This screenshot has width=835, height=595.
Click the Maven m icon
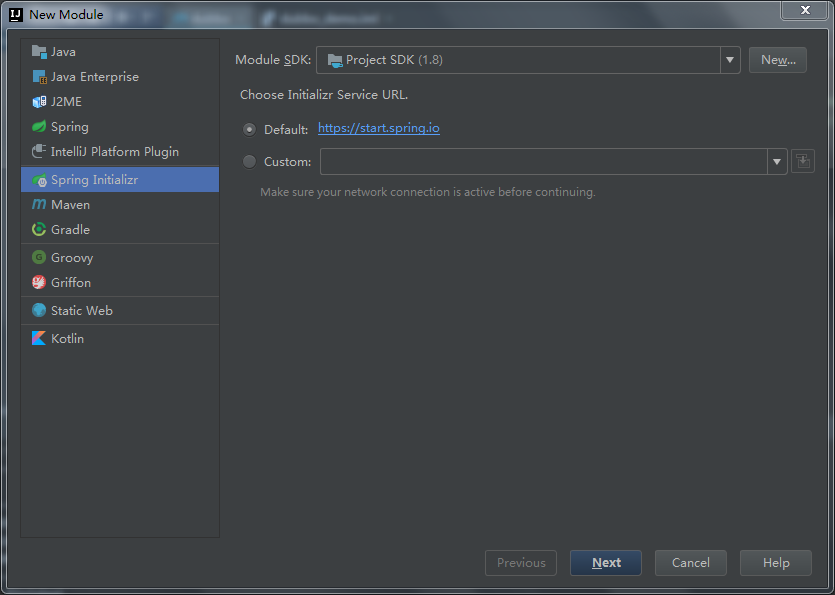39,205
